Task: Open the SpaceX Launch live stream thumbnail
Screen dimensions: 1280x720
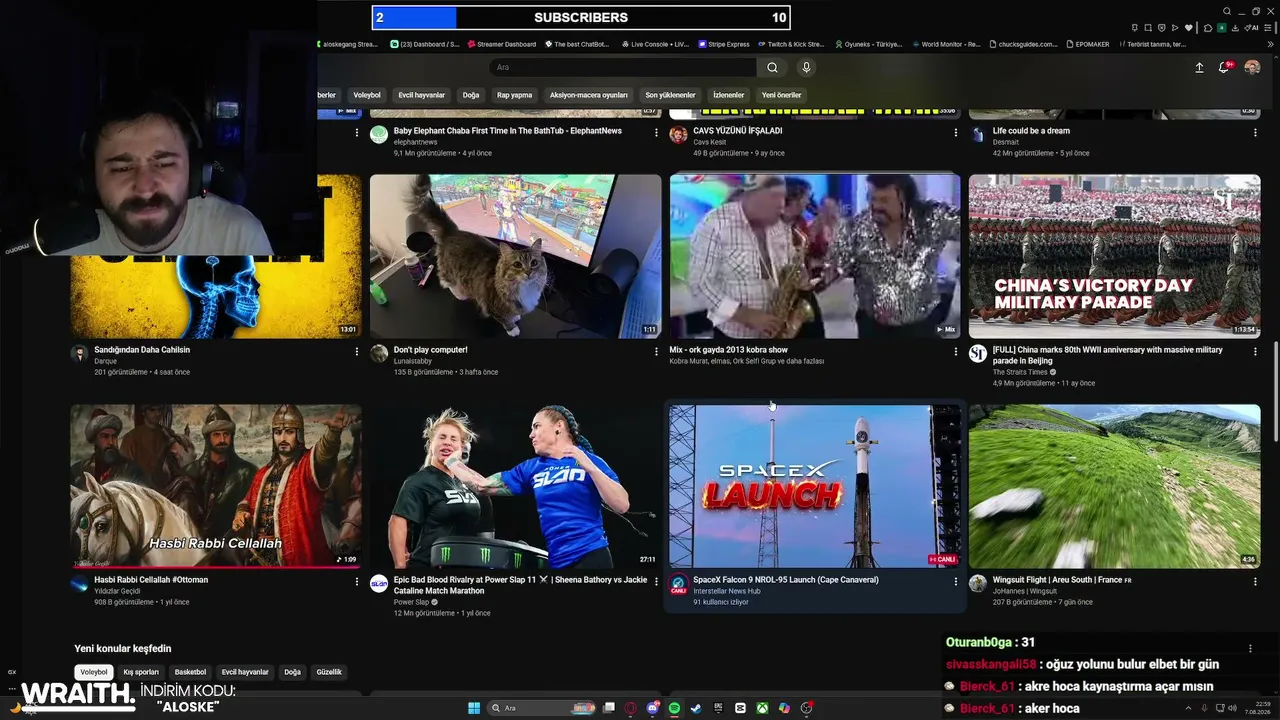Action: 815,486
